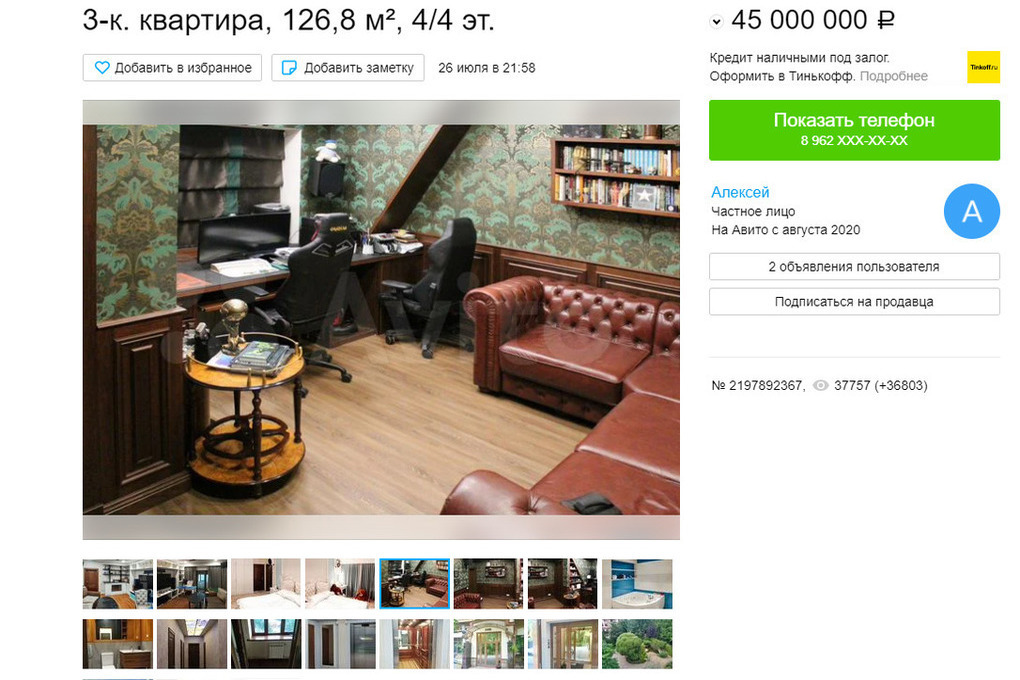This screenshot has height=680, width=1020.
Task: Add a note with Добавить заметку button
Action: coord(348,68)
